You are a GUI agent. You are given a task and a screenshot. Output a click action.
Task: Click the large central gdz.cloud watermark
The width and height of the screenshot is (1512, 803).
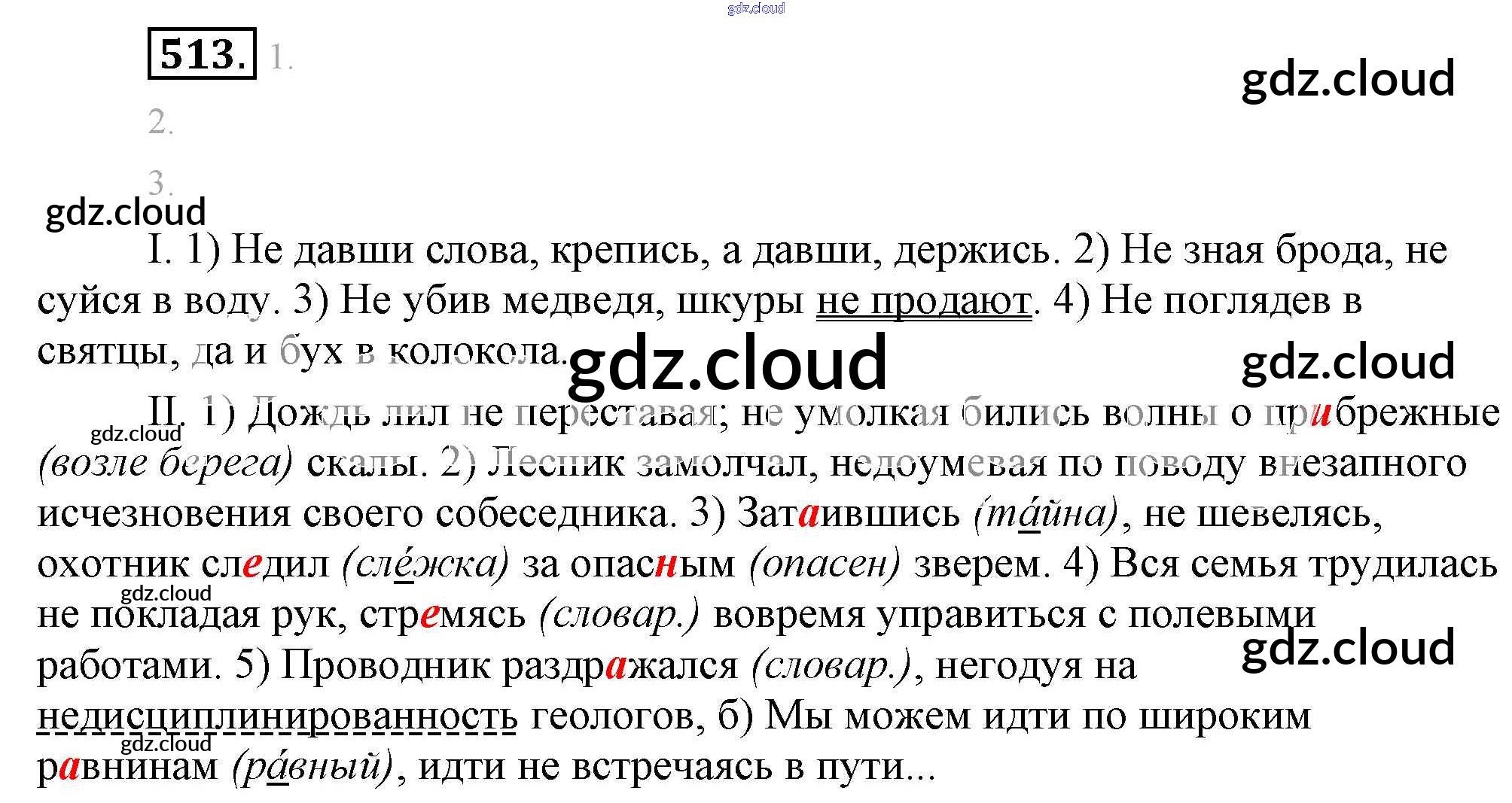727,363
